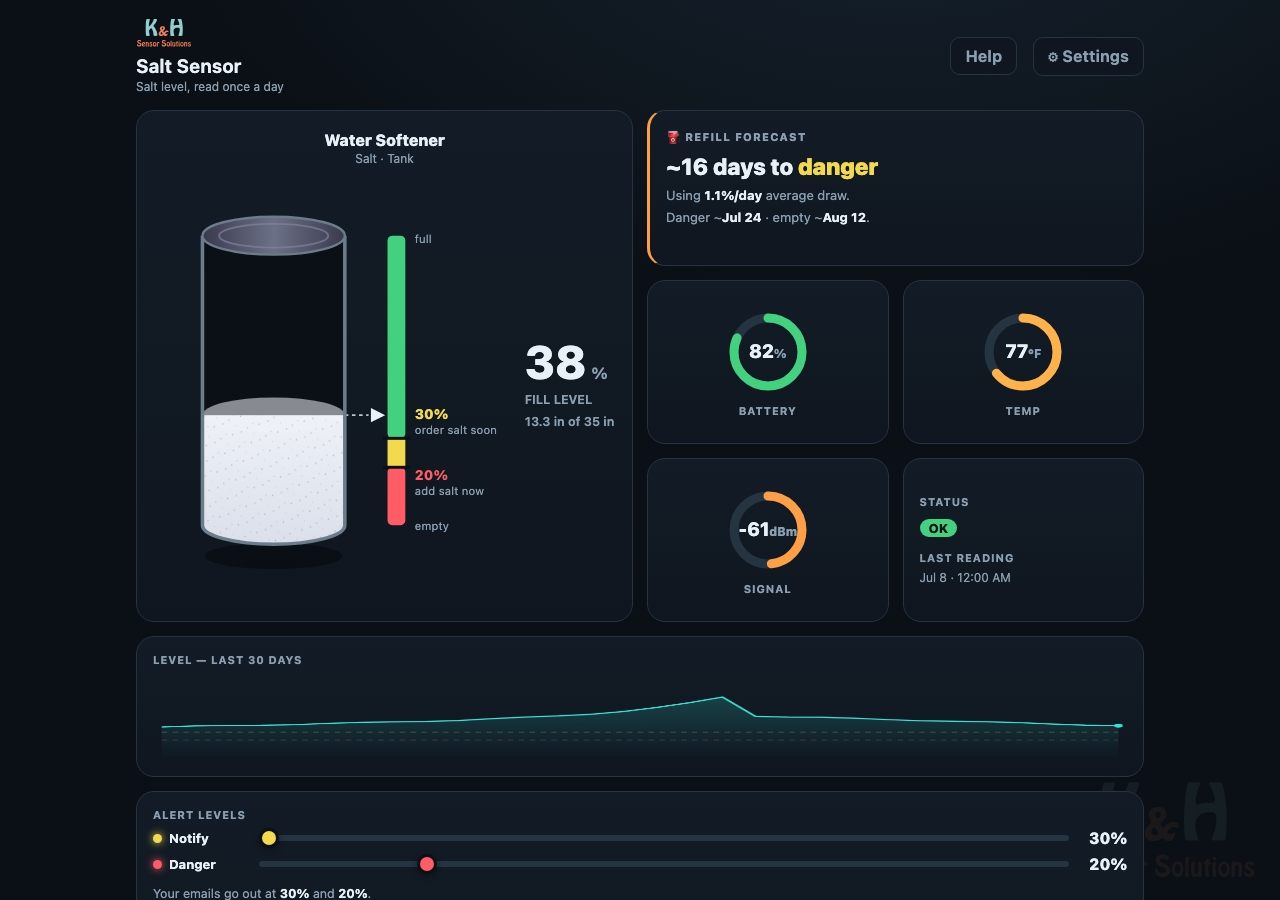Click the white arrow level pointer
The image size is (1280, 900).
(377, 415)
